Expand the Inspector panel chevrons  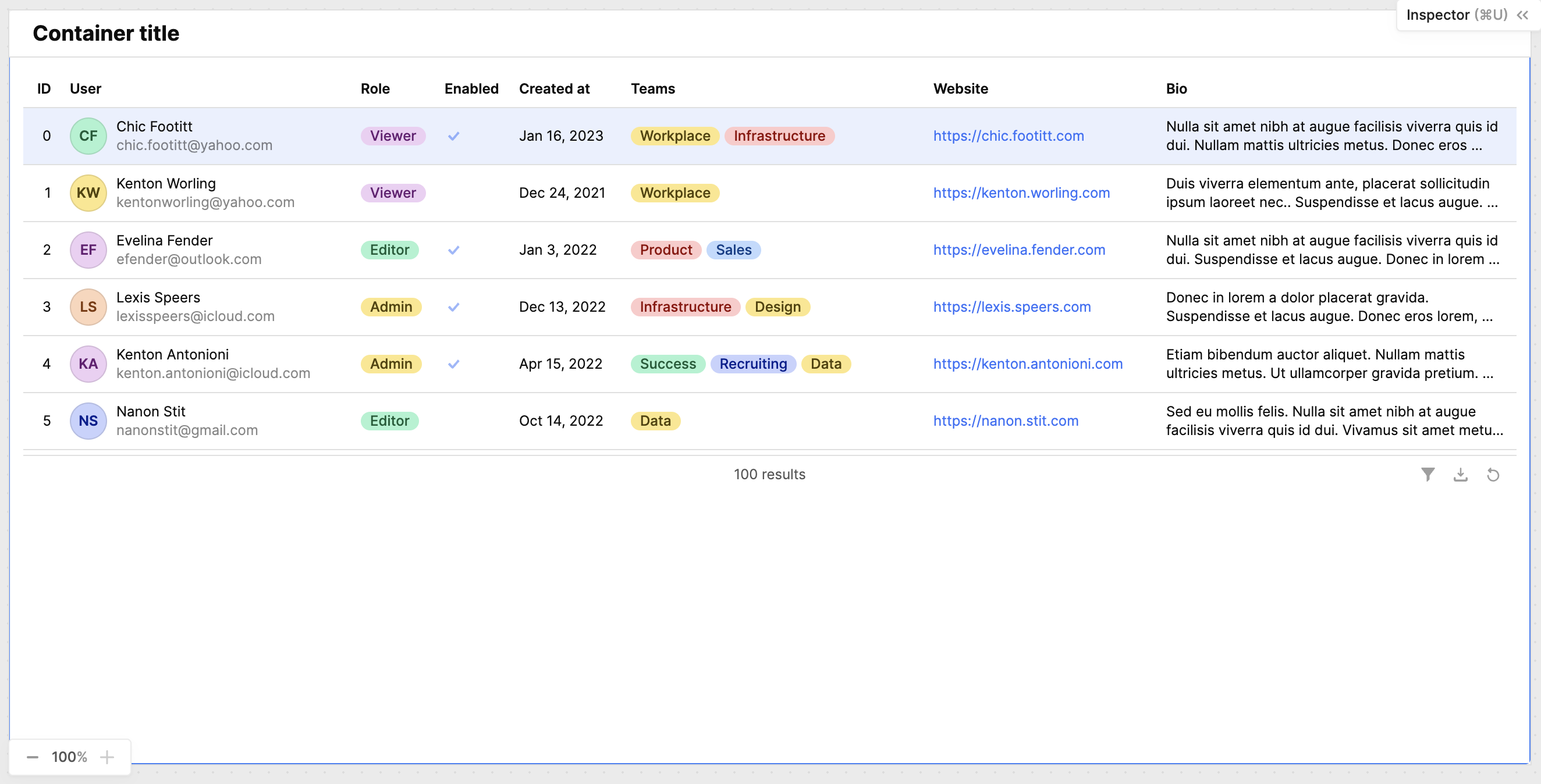point(1522,15)
